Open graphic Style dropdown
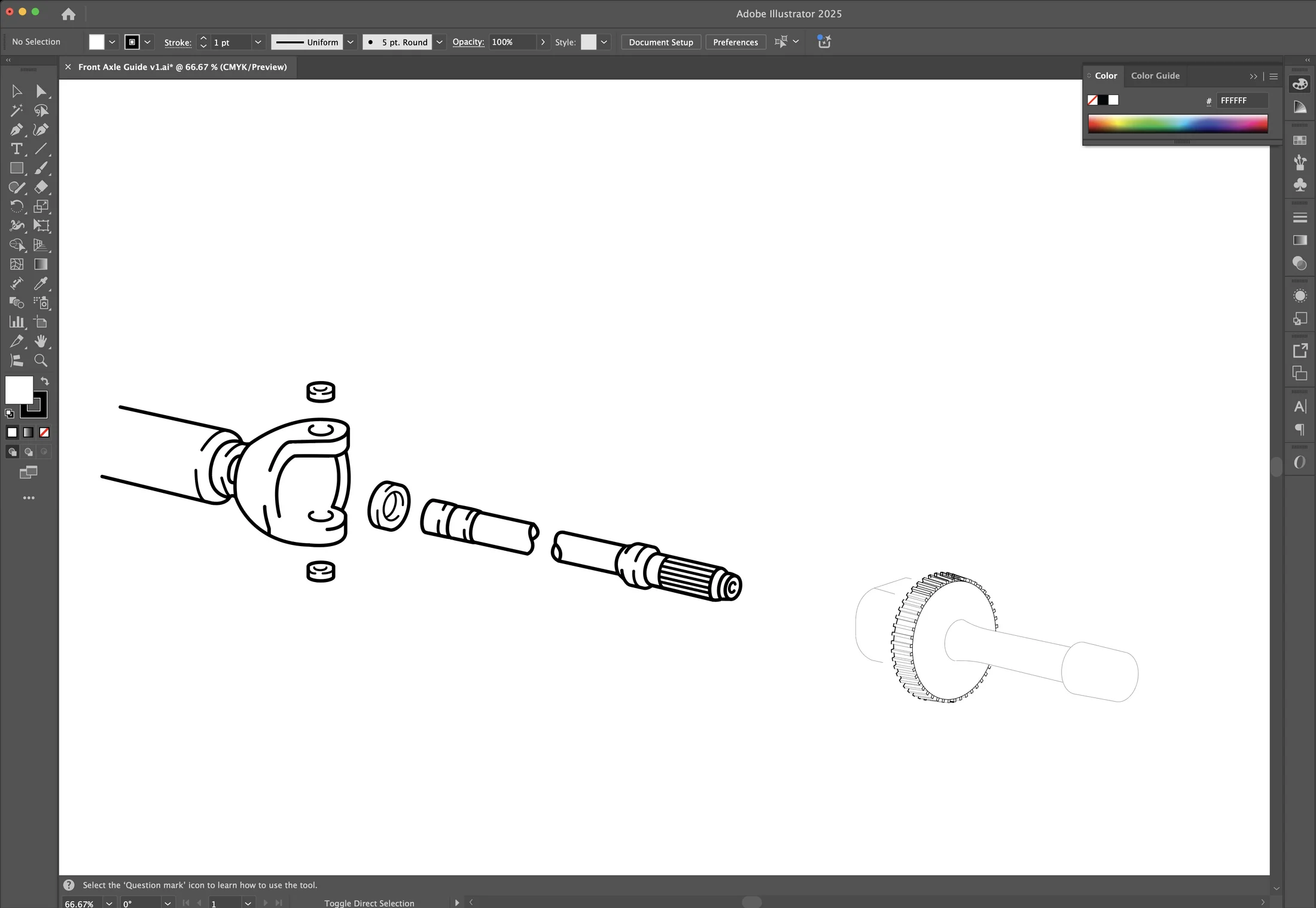1316x908 pixels. point(604,42)
